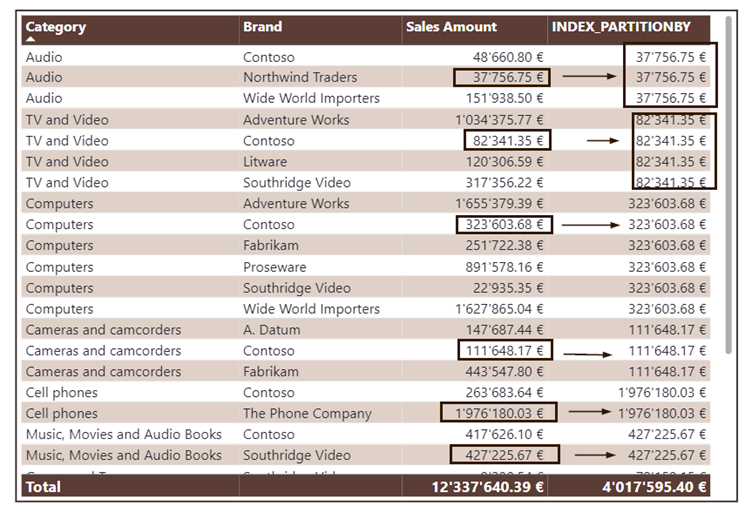Select sales amount 891'578.16 €

pyautogui.click(x=505, y=267)
